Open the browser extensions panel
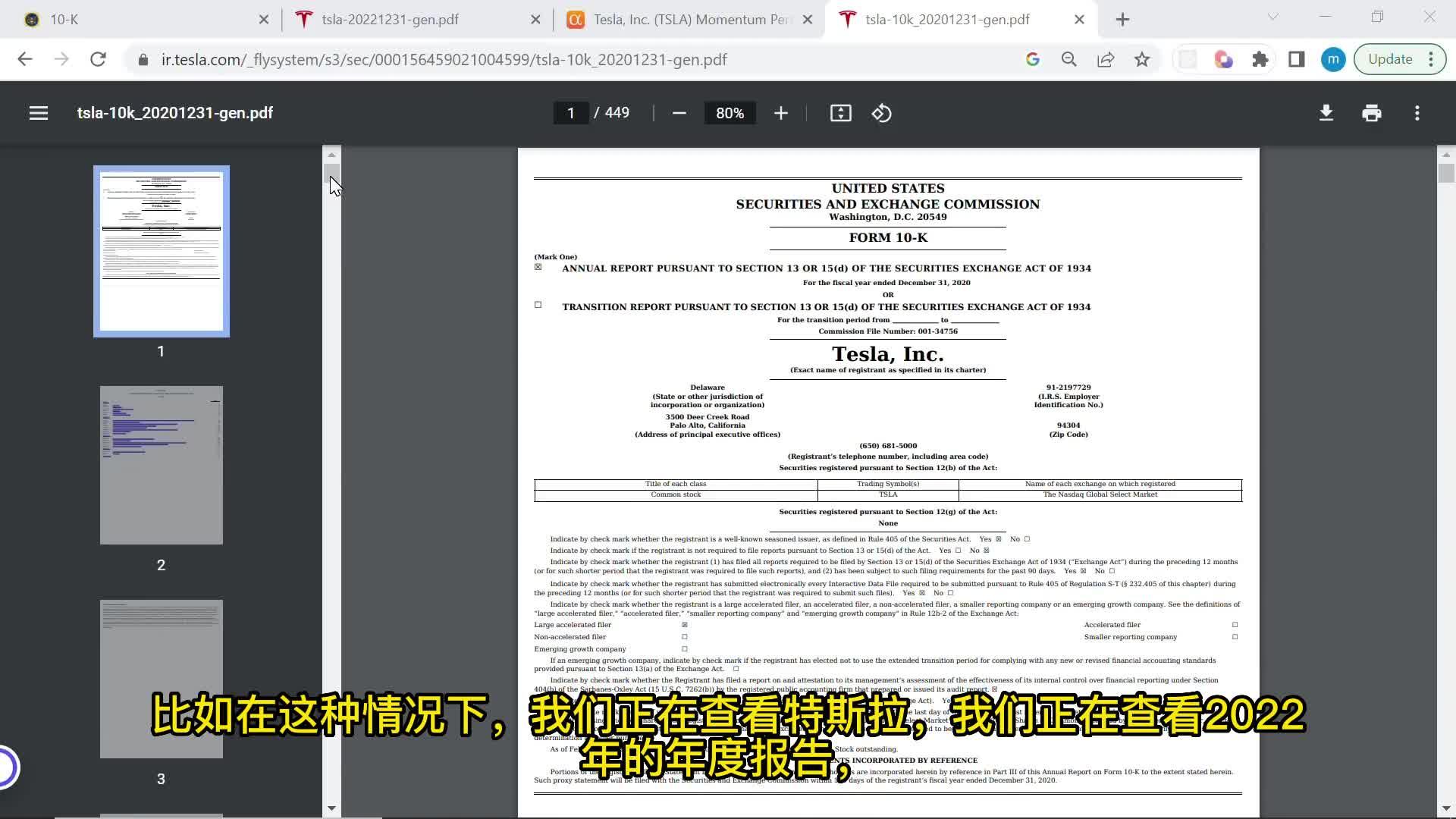The image size is (1456, 819). pos(1260,59)
